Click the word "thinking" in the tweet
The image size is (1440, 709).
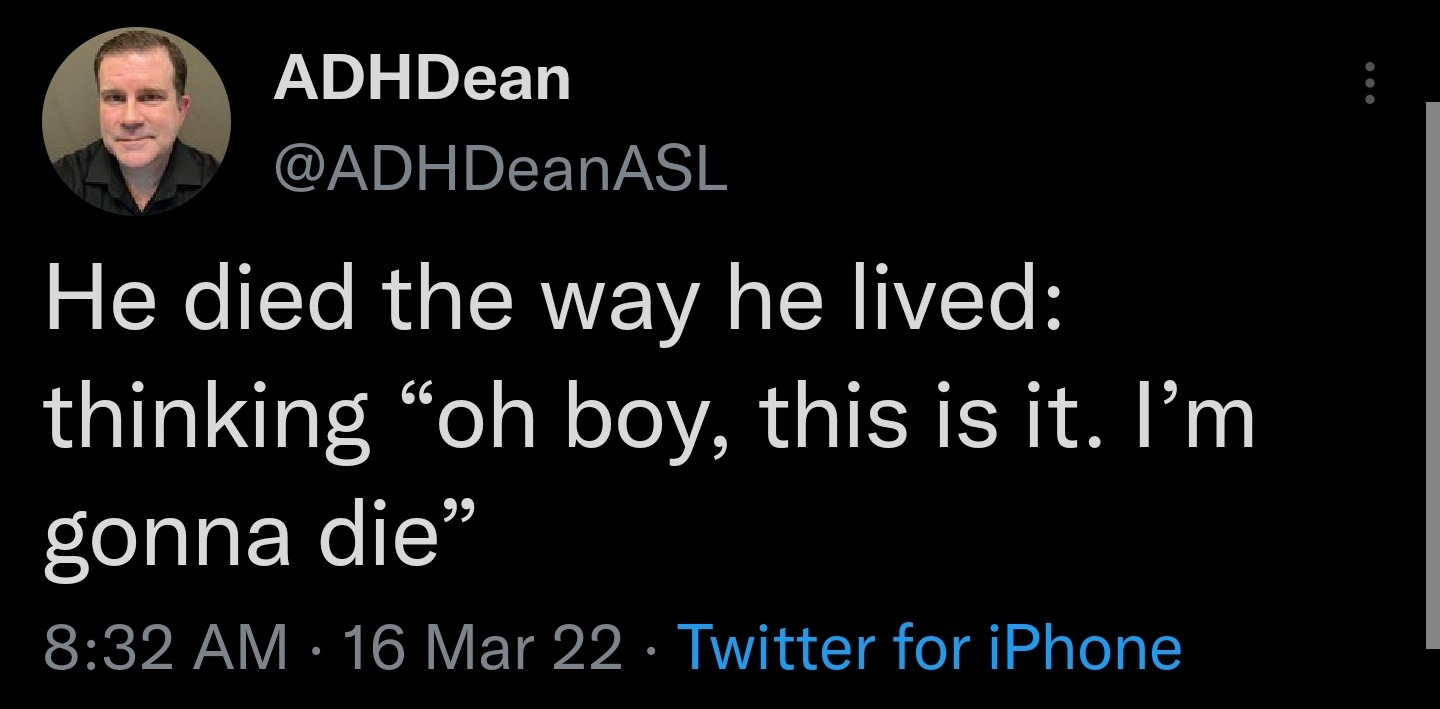point(207,418)
